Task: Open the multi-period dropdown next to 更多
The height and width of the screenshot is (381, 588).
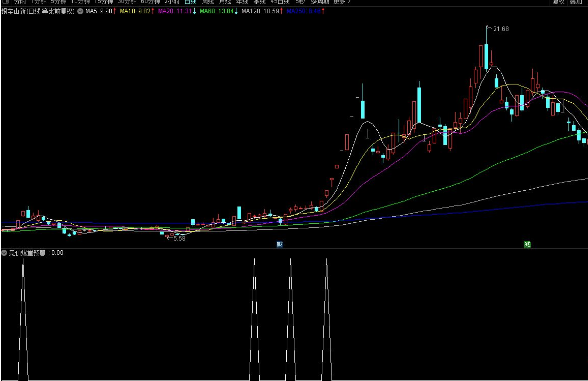Action: (x=320, y=2)
